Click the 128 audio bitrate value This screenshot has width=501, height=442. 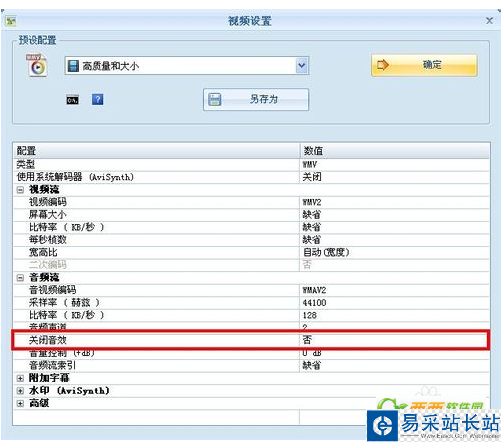pos(310,315)
